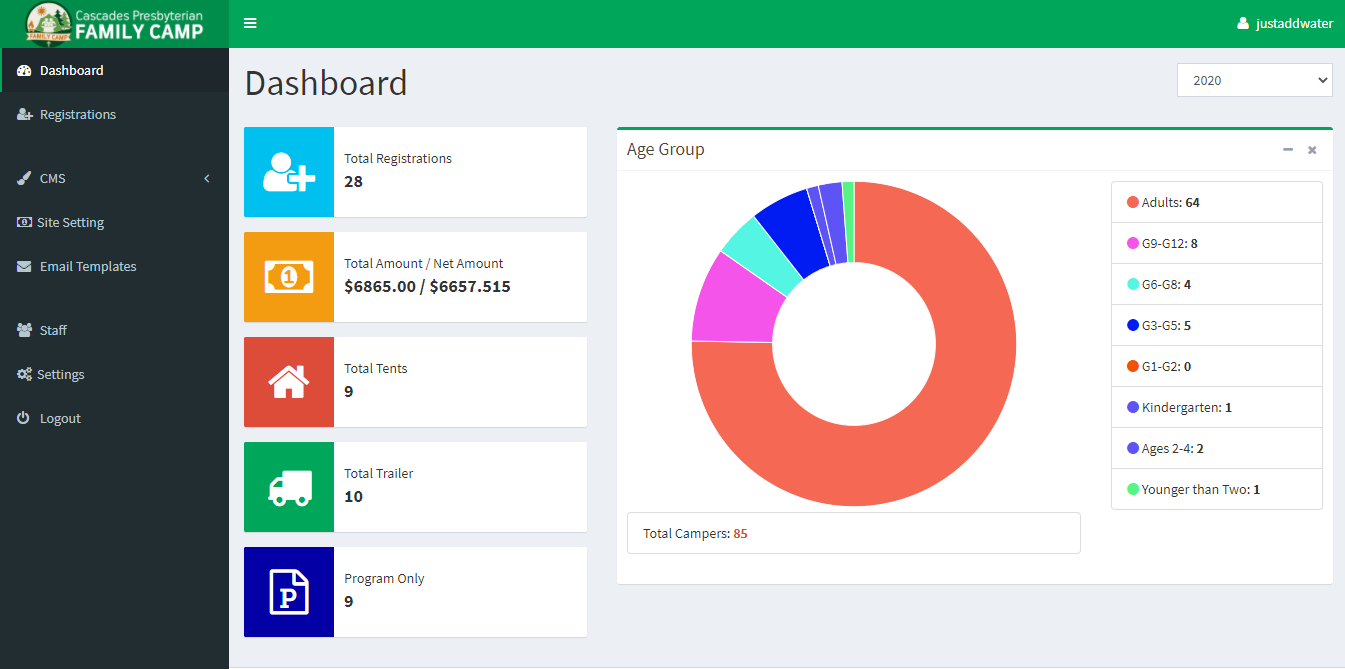Click the Total Registrations user-plus icon
Viewport: 1345px width, 669px height.
[289, 172]
